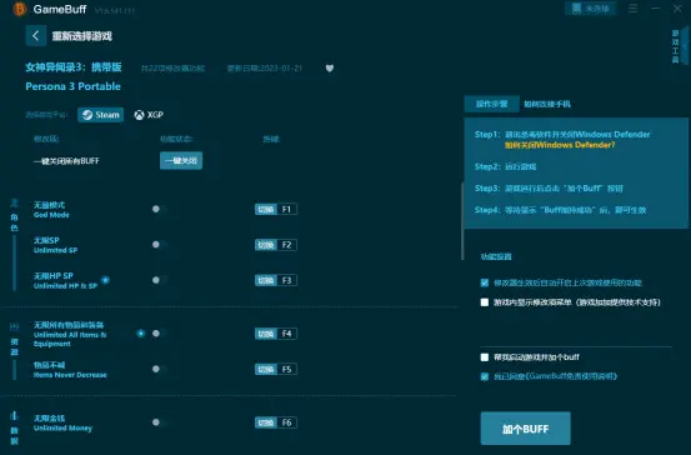Open the how to disable Windows Defender link
The width and height of the screenshot is (692, 455).
click(560, 145)
